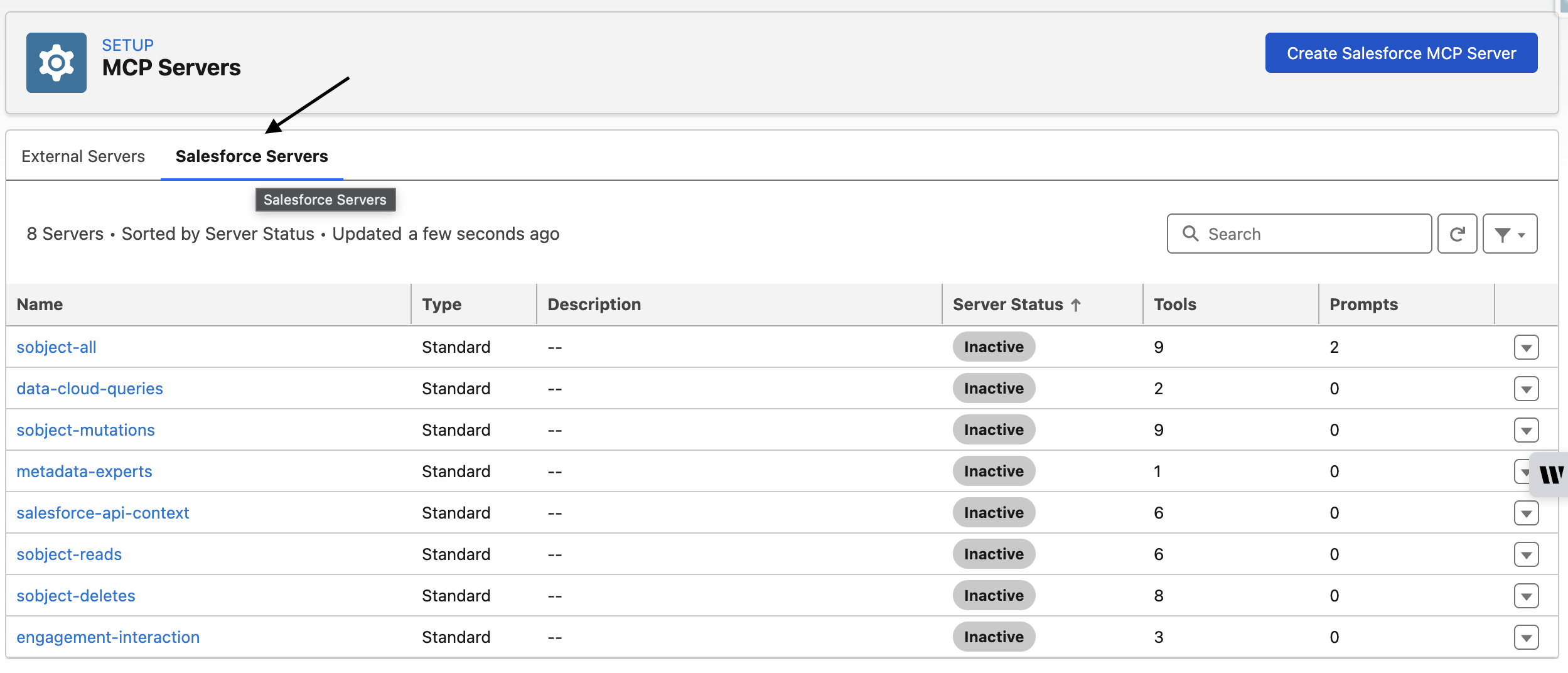
Task: Open the engagement-interaction server link
Action: 108,637
